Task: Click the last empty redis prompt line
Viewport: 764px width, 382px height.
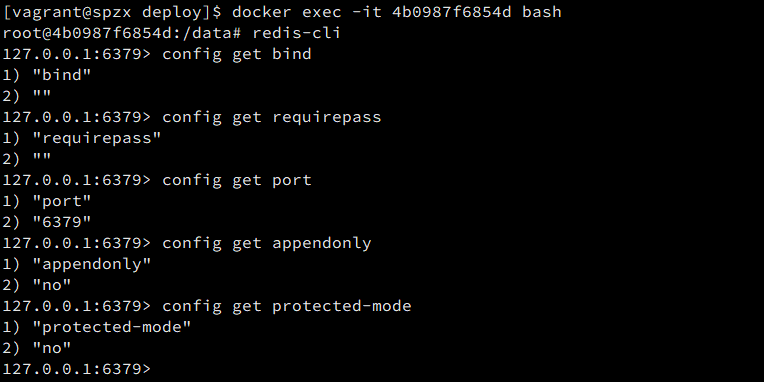Action: [x=77, y=369]
